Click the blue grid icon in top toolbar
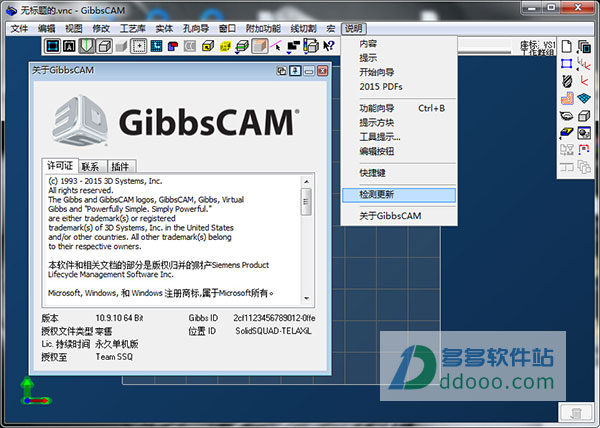600x428 pixels. [156, 46]
